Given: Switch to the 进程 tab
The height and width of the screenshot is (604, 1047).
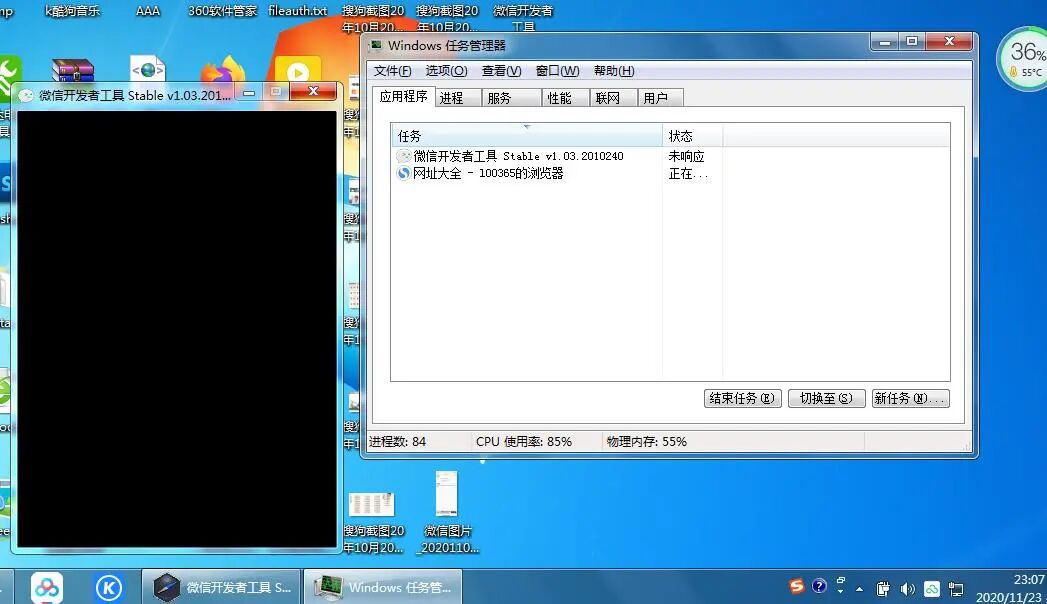Looking at the screenshot, I should point(458,98).
